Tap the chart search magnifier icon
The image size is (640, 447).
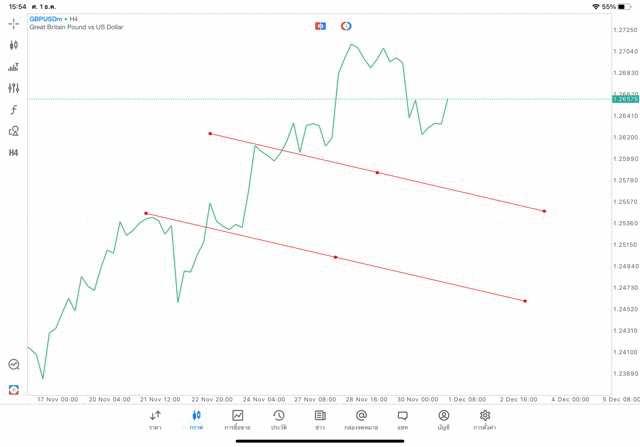[x=14, y=365]
